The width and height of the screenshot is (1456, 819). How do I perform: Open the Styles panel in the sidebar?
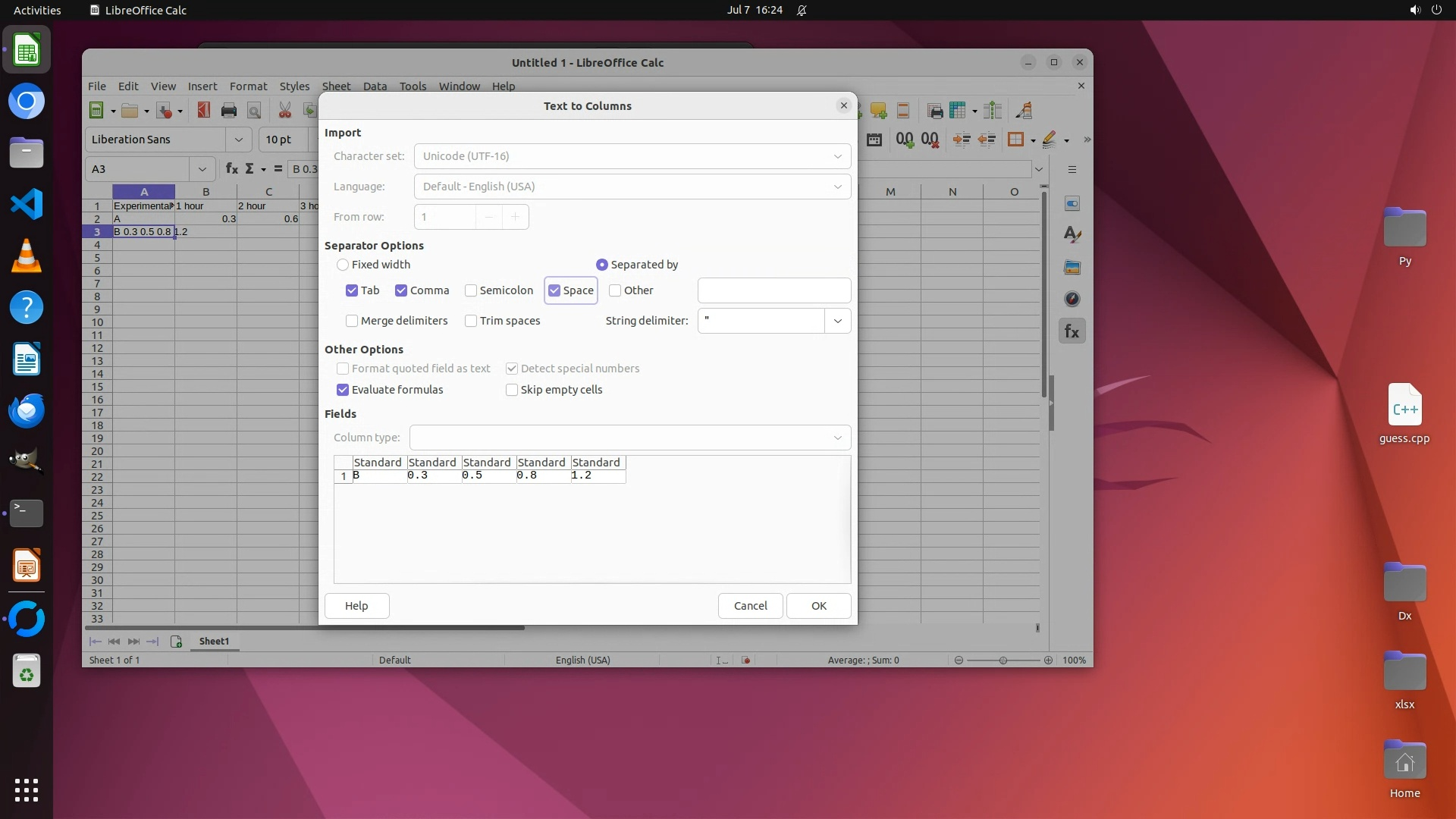pos(1072,235)
